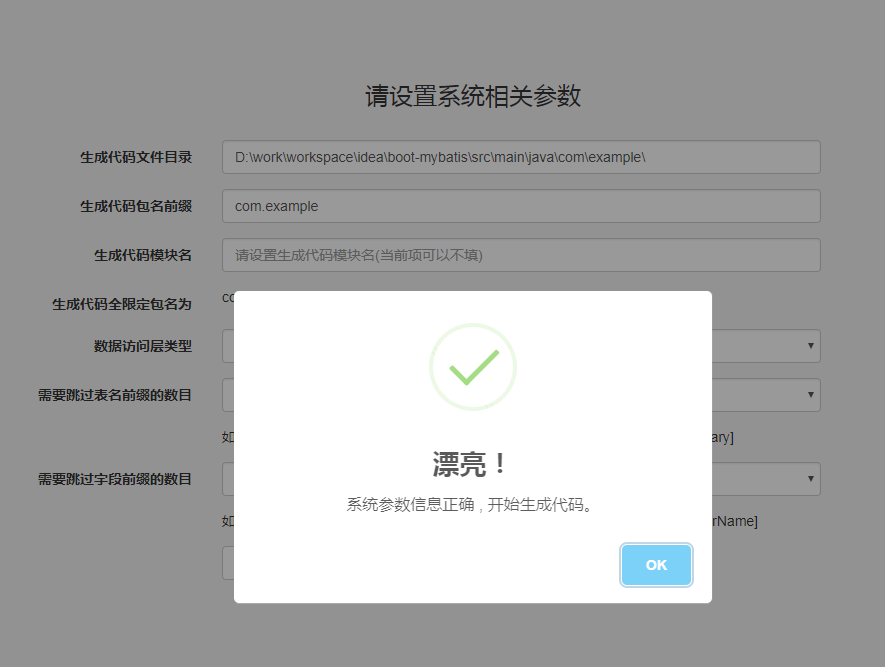Select the 需要跳过表名前缀的数目 label
Screen dimensions: 885x667
(115, 395)
